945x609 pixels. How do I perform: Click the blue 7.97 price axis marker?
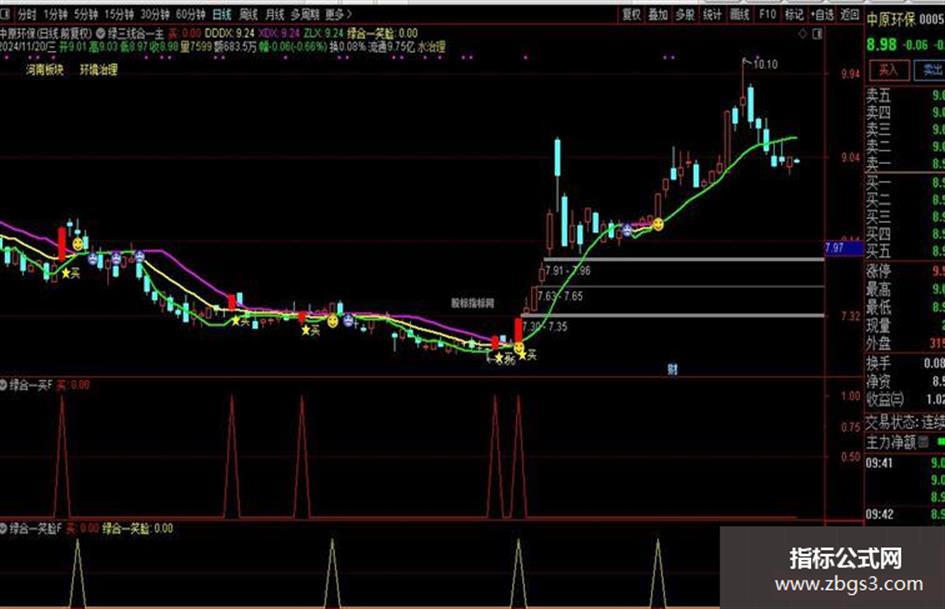[843, 248]
